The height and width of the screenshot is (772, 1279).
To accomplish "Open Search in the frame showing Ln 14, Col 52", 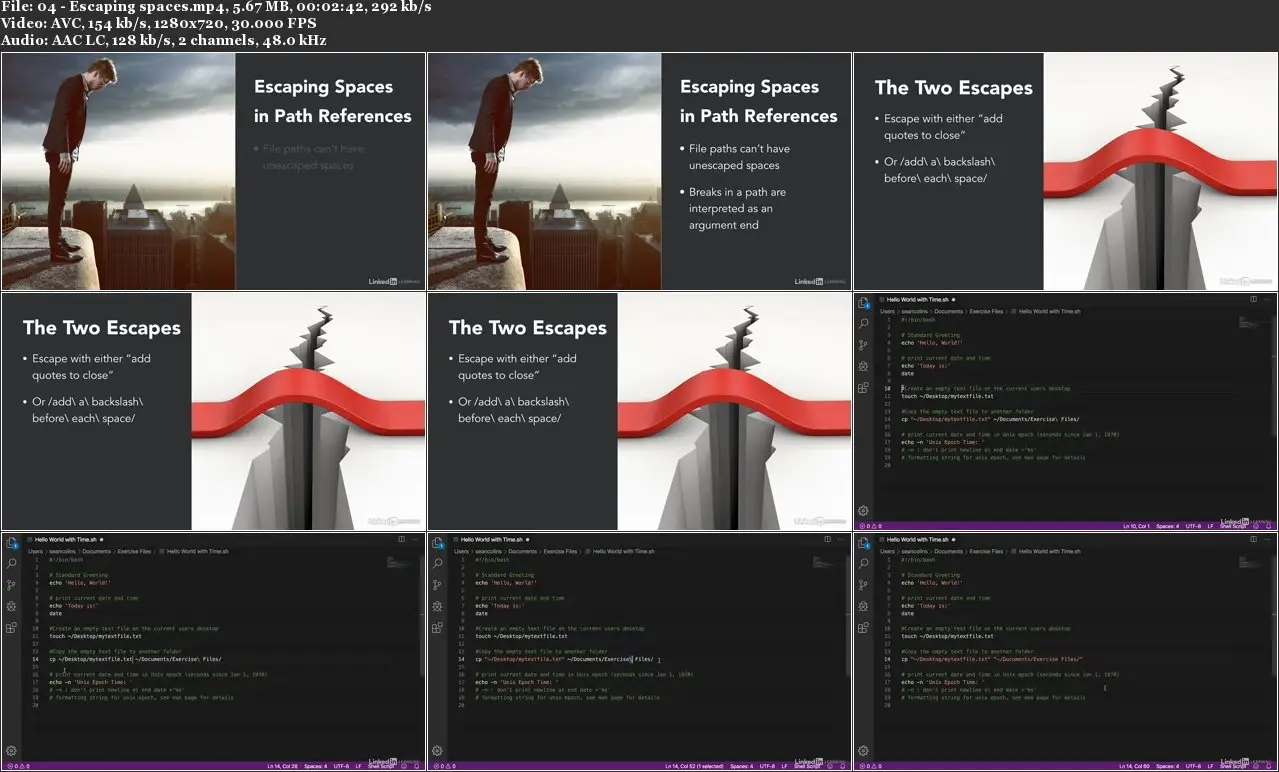I will click(437, 564).
